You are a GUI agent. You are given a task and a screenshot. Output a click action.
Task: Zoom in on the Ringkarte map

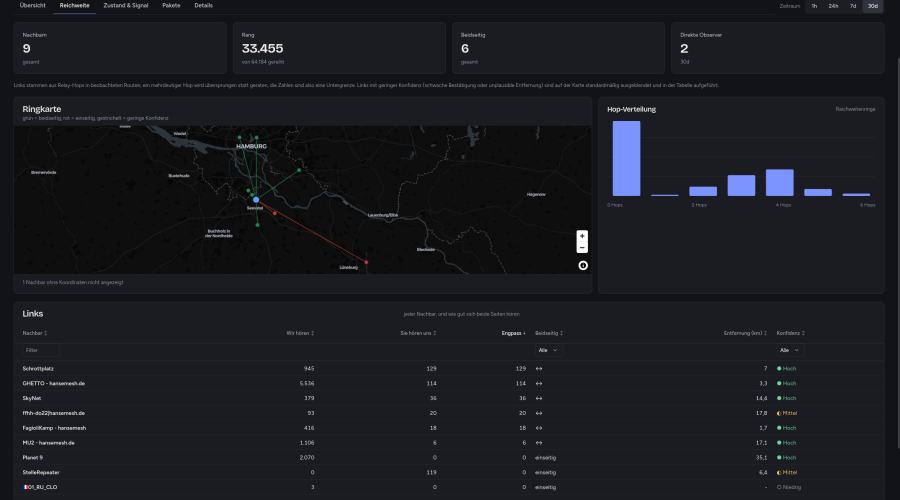[x=582, y=236]
